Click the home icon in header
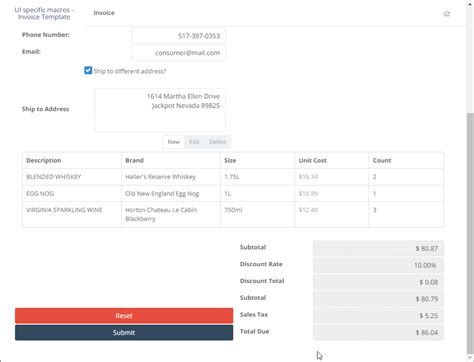 pos(447,14)
